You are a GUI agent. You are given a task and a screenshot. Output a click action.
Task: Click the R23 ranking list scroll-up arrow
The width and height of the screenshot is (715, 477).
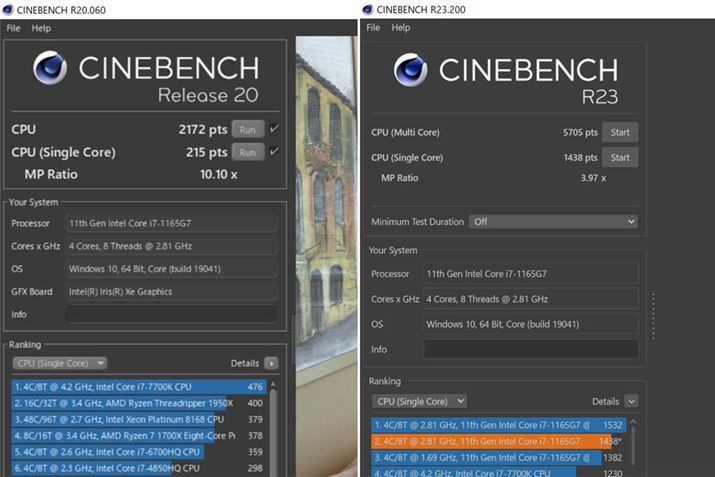pos(633,422)
